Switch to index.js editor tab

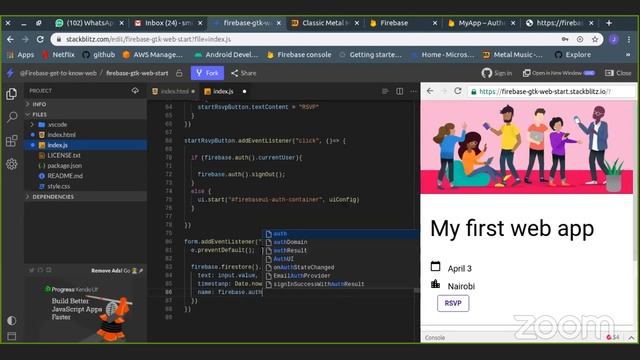tap(224, 91)
